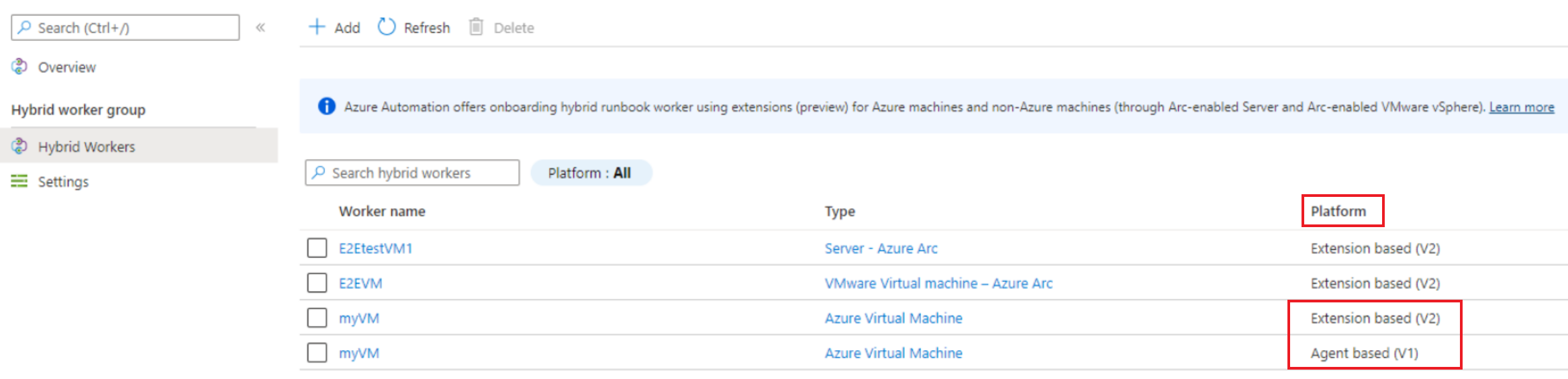Tick the checkbox for Agent based myVM

point(317,353)
